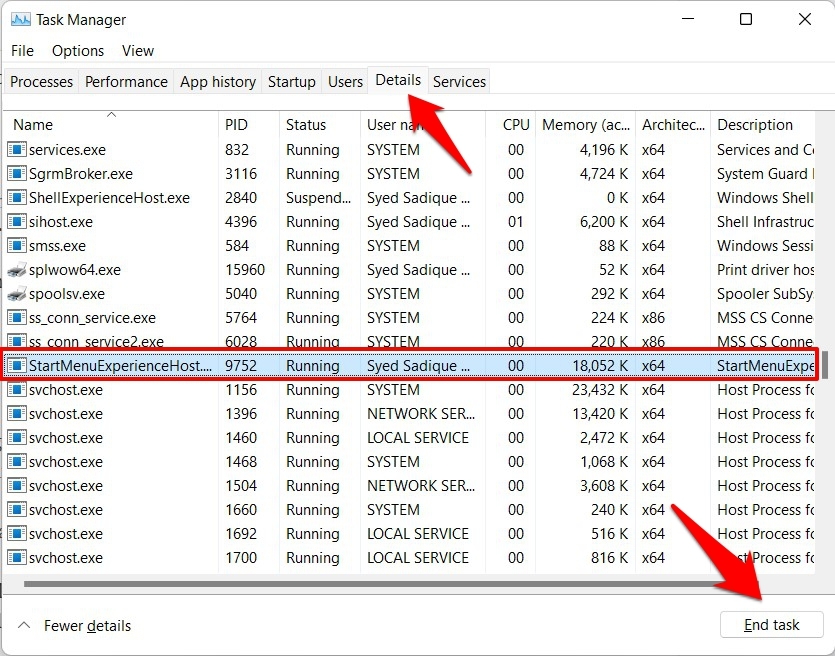Switch to the Users tab
835x656 pixels.
pos(345,81)
